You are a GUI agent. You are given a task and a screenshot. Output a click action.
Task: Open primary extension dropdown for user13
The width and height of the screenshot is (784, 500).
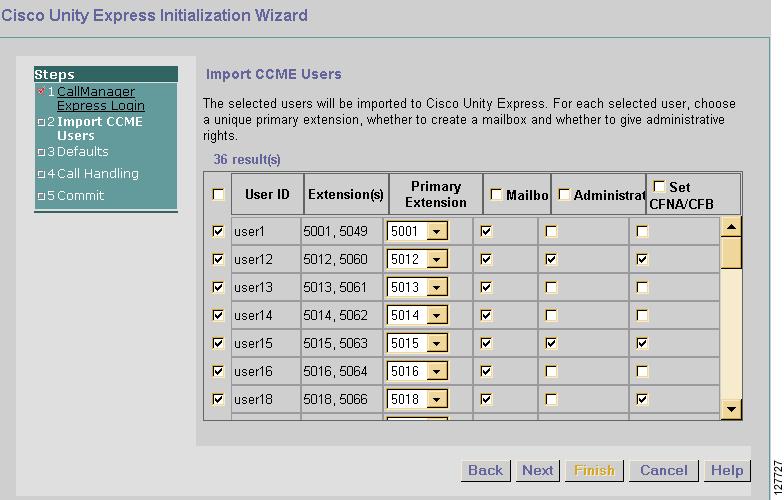pos(417,287)
